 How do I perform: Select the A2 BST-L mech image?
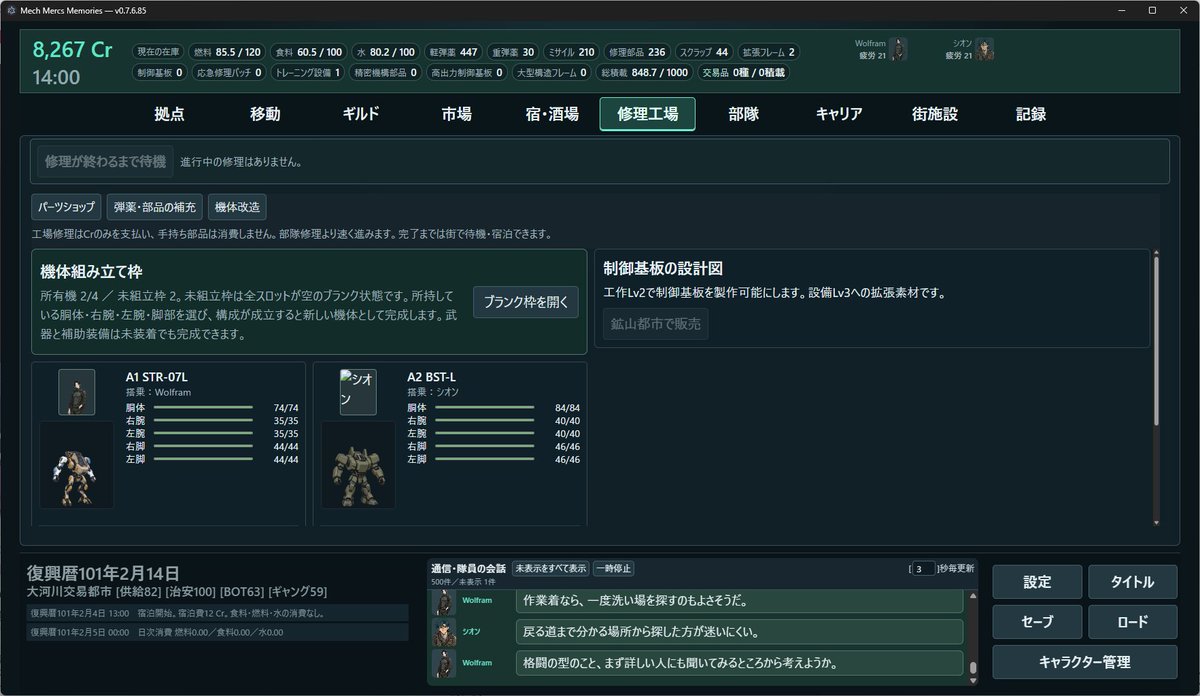358,465
